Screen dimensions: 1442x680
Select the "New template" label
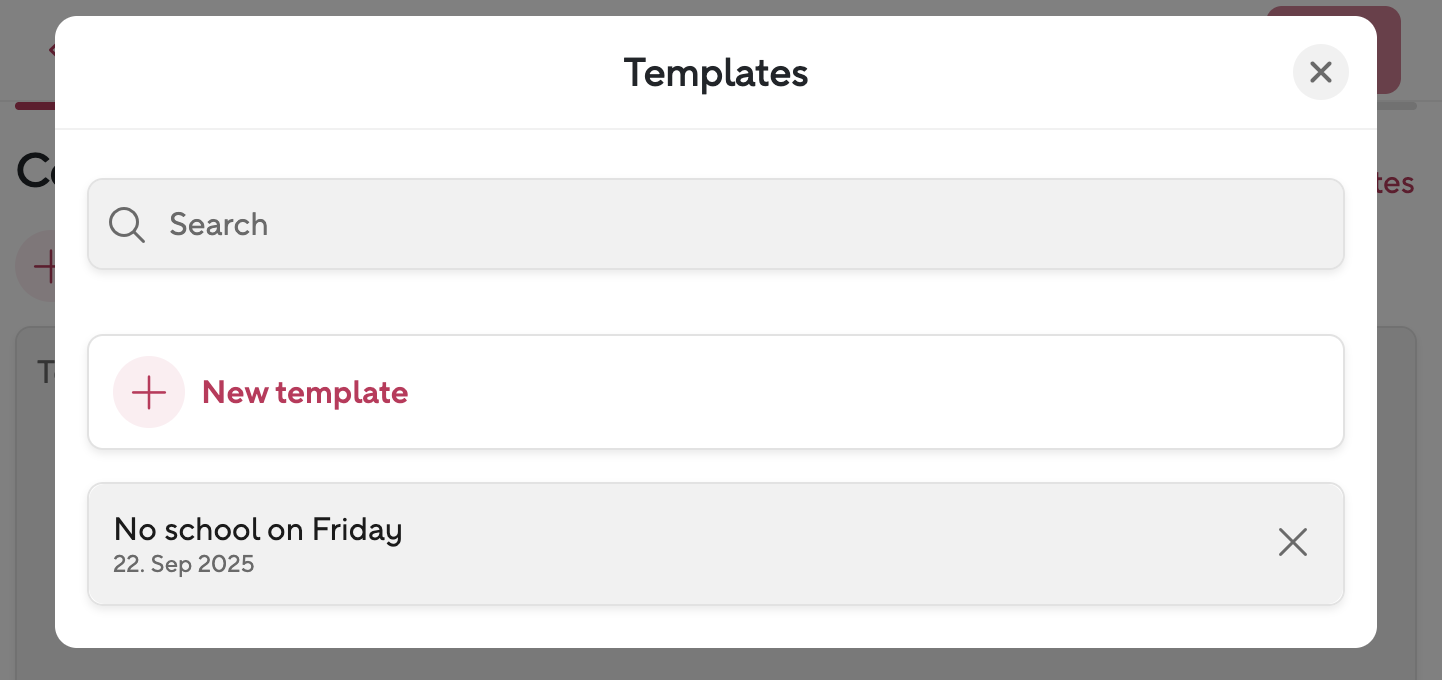[305, 392]
